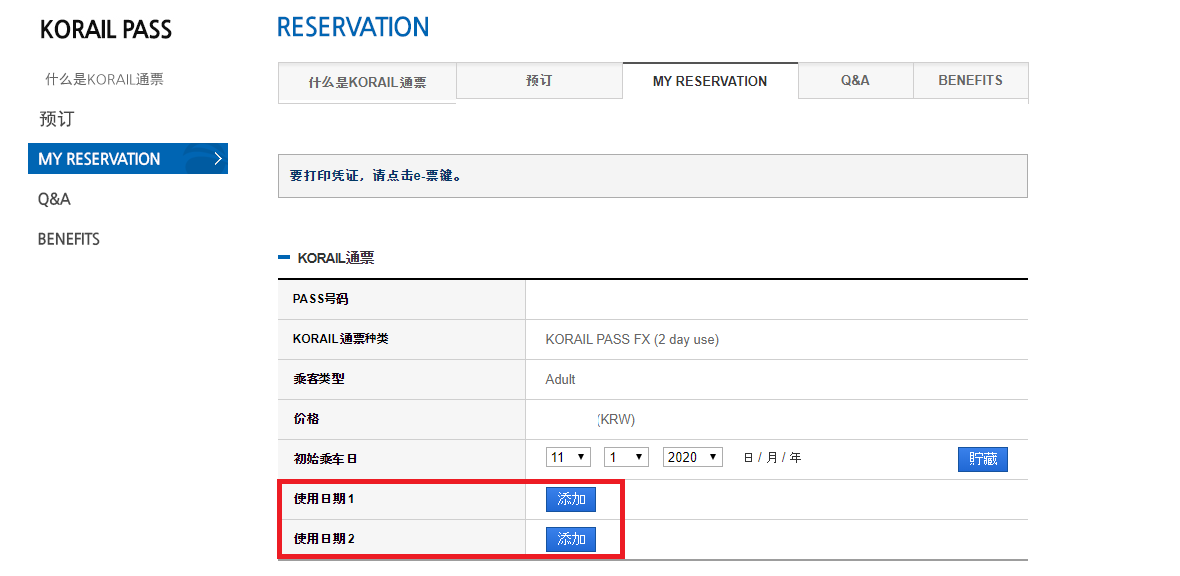Click the KORAIL PASS FX (2 day use) value
1180x576 pixels.
[x=632, y=340]
